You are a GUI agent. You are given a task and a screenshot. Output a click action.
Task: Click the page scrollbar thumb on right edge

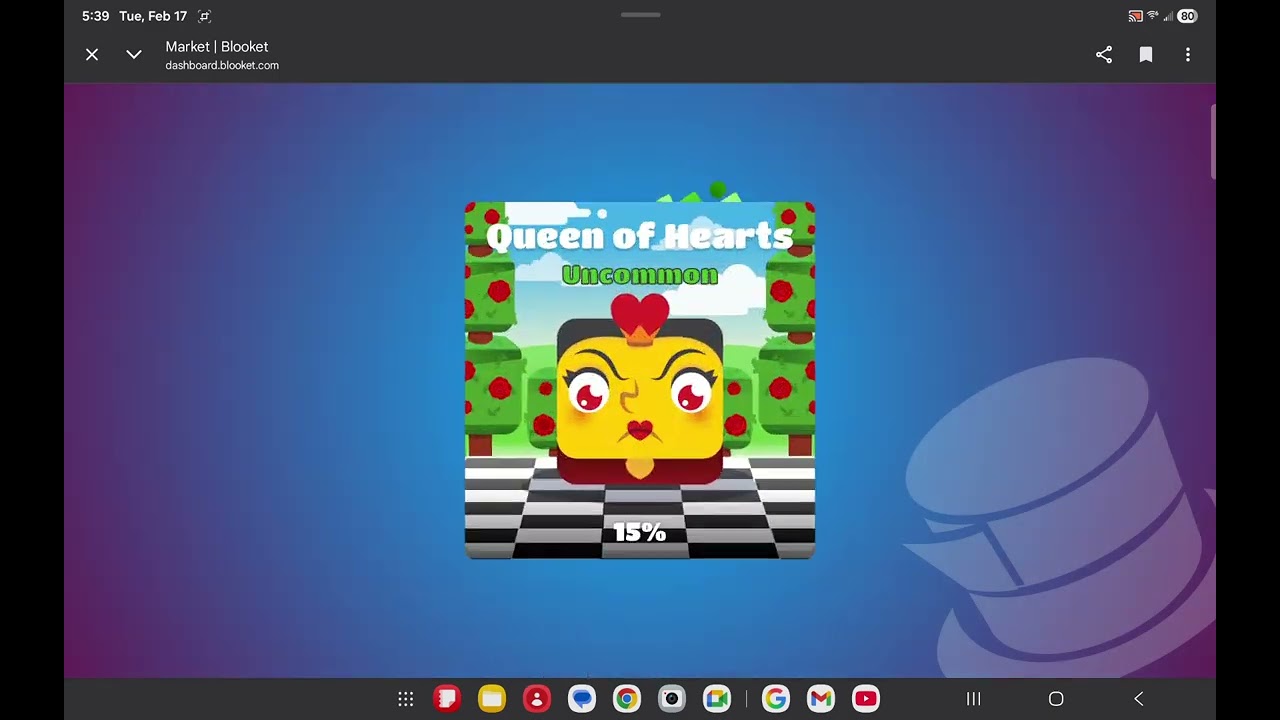pos(1213,141)
